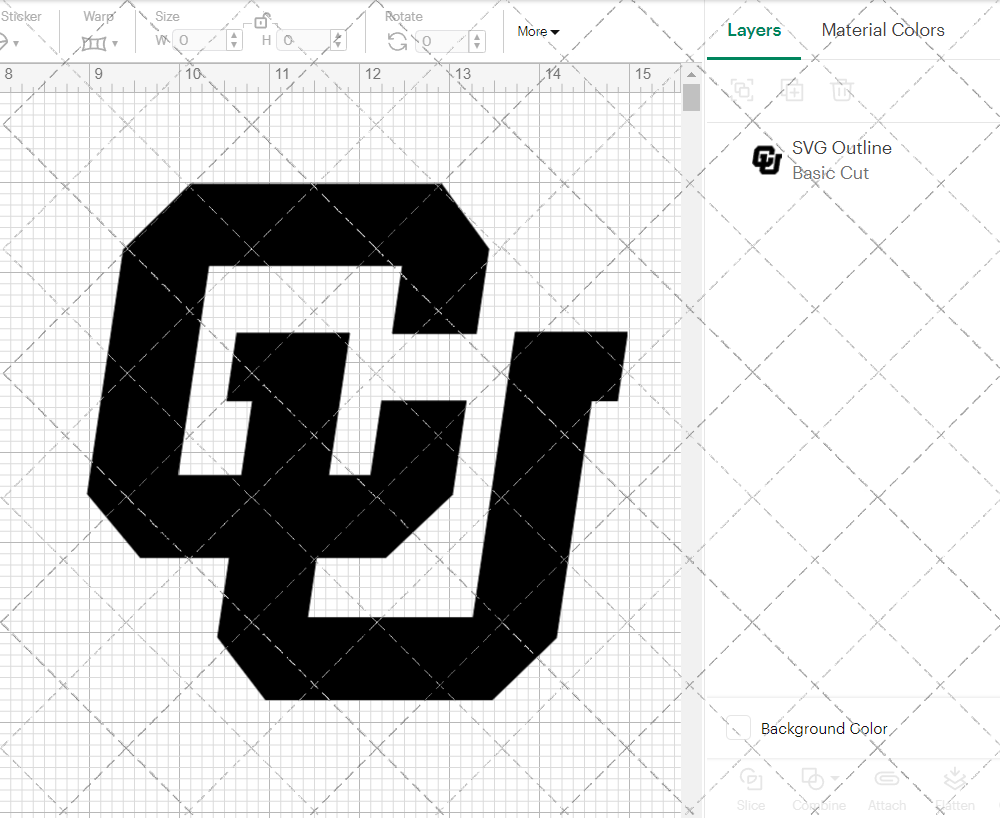
Task: Click the Group layers icon
Action: [742, 90]
